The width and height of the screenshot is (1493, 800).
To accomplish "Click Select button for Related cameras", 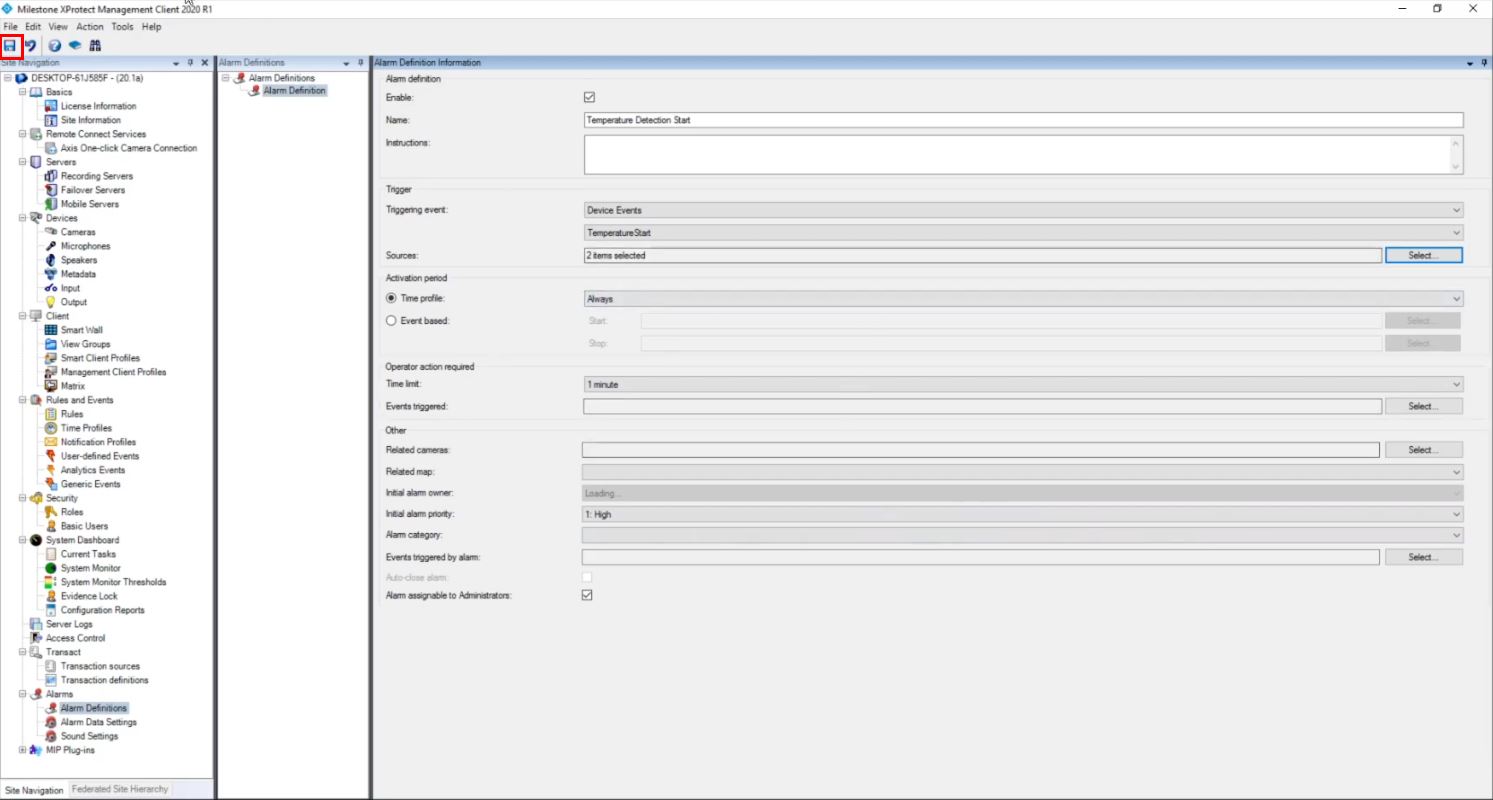I will click(x=1424, y=450).
